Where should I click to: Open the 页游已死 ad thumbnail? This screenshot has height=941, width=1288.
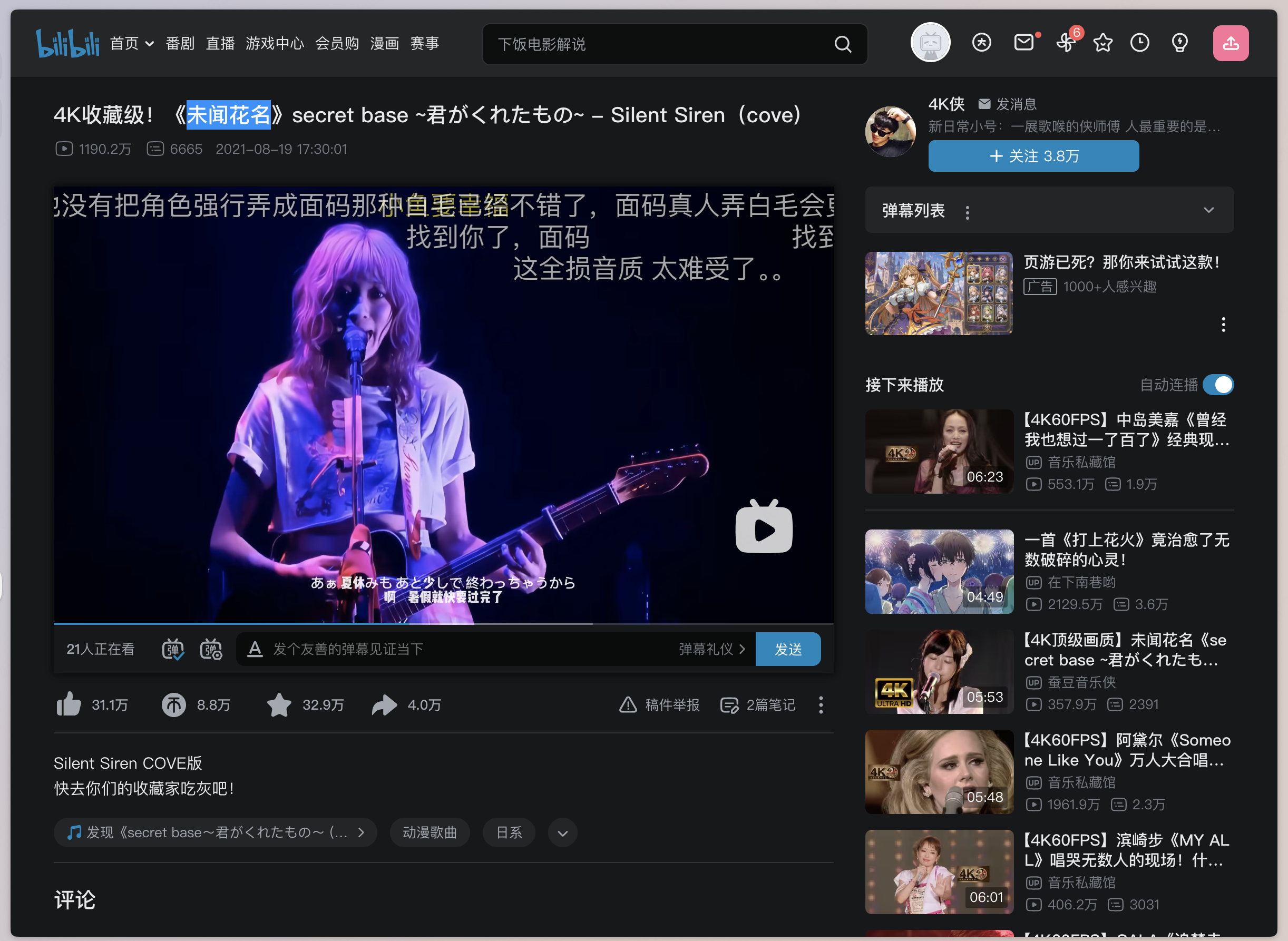click(x=939, y=293)
